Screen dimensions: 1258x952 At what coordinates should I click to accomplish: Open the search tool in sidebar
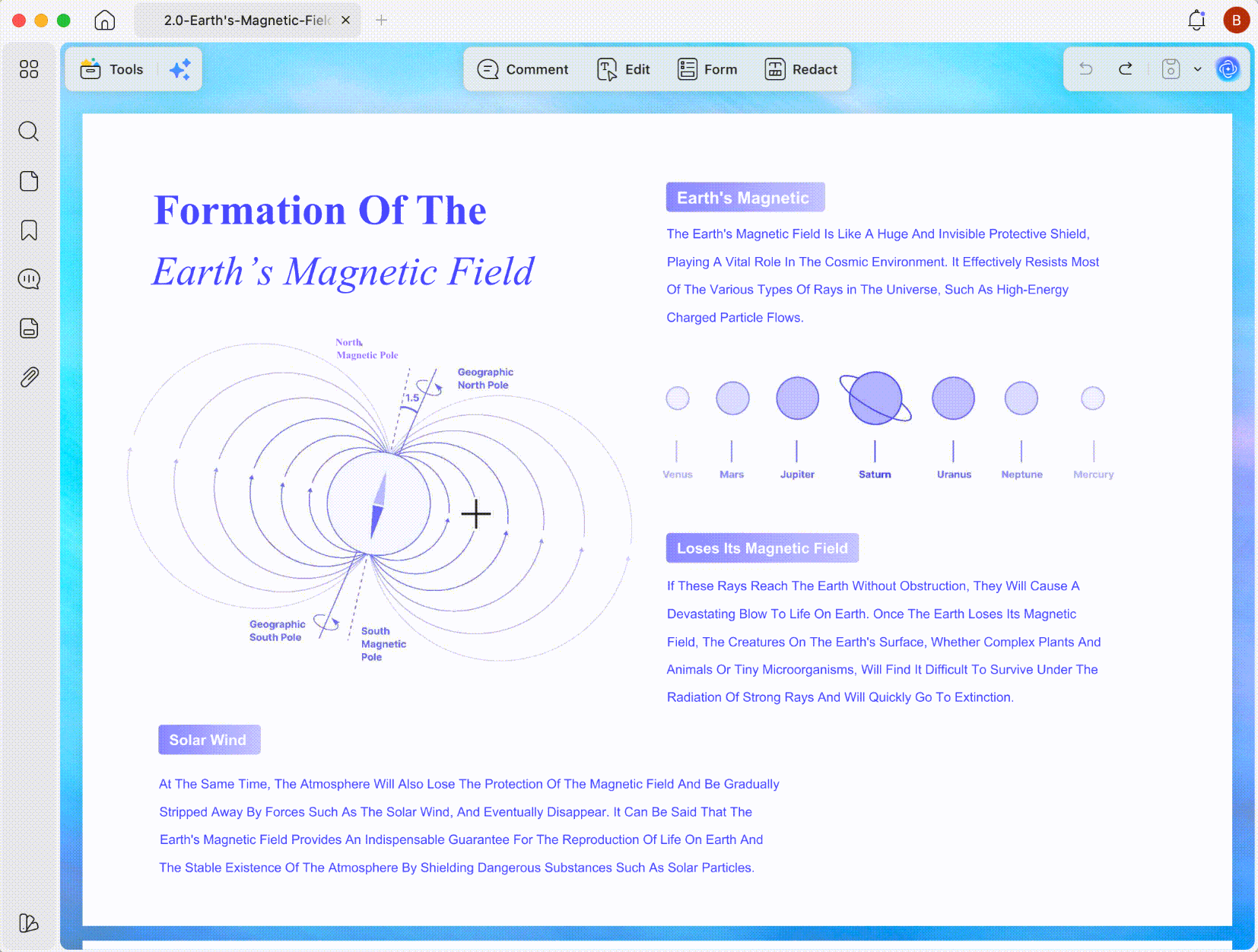(x=29, y=132)
